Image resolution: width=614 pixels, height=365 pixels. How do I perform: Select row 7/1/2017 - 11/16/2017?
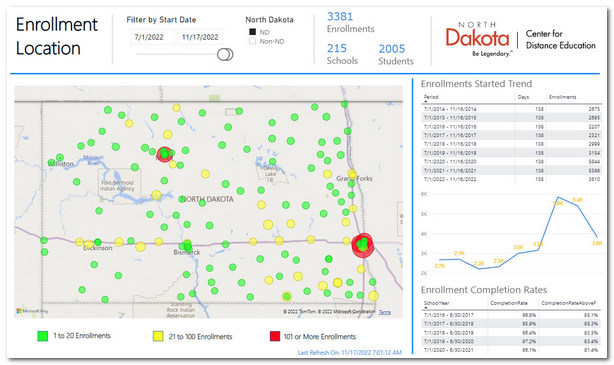click(x=511, y=135)
